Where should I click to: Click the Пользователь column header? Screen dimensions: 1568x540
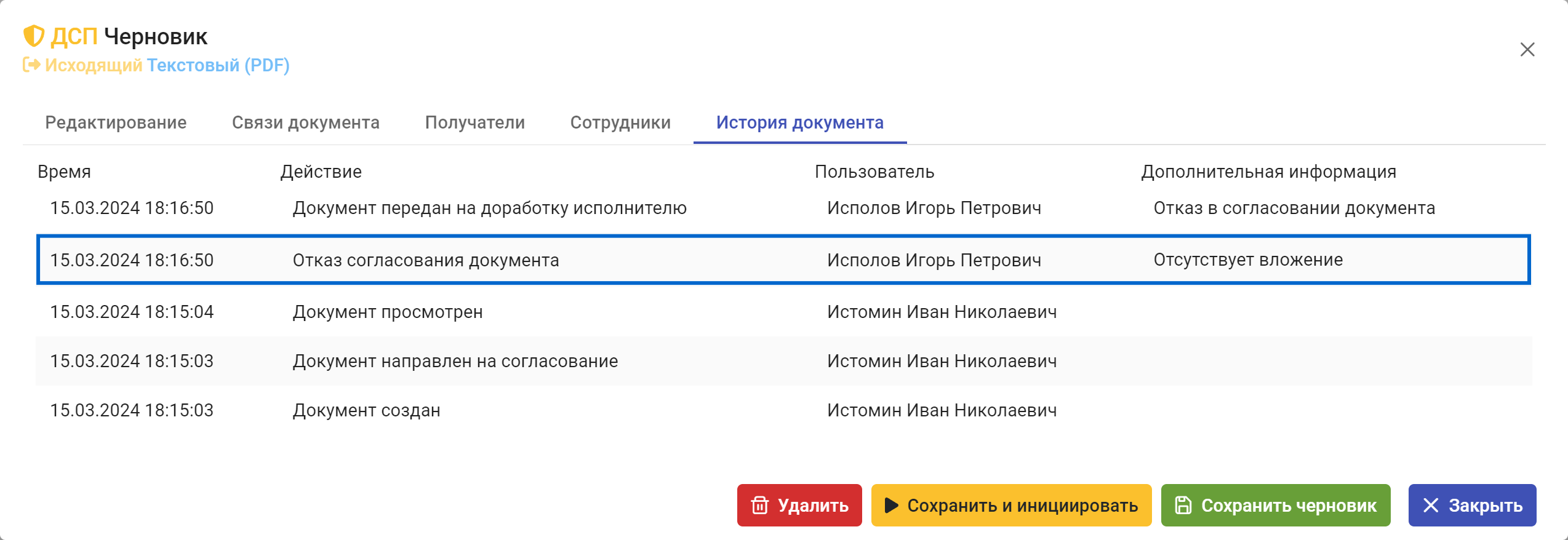[874, 172]
